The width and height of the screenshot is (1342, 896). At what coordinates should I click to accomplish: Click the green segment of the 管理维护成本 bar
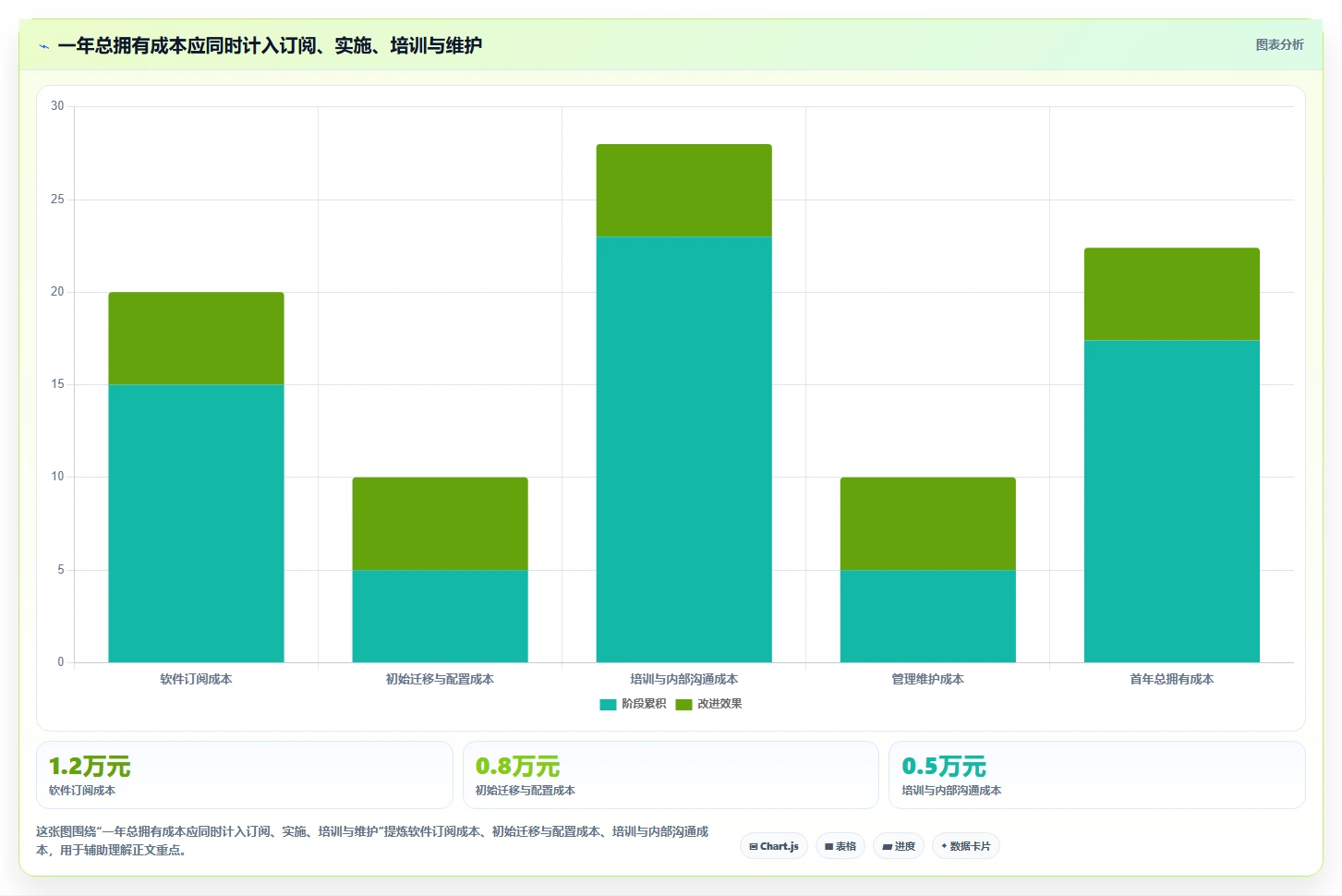coord(927,524)
